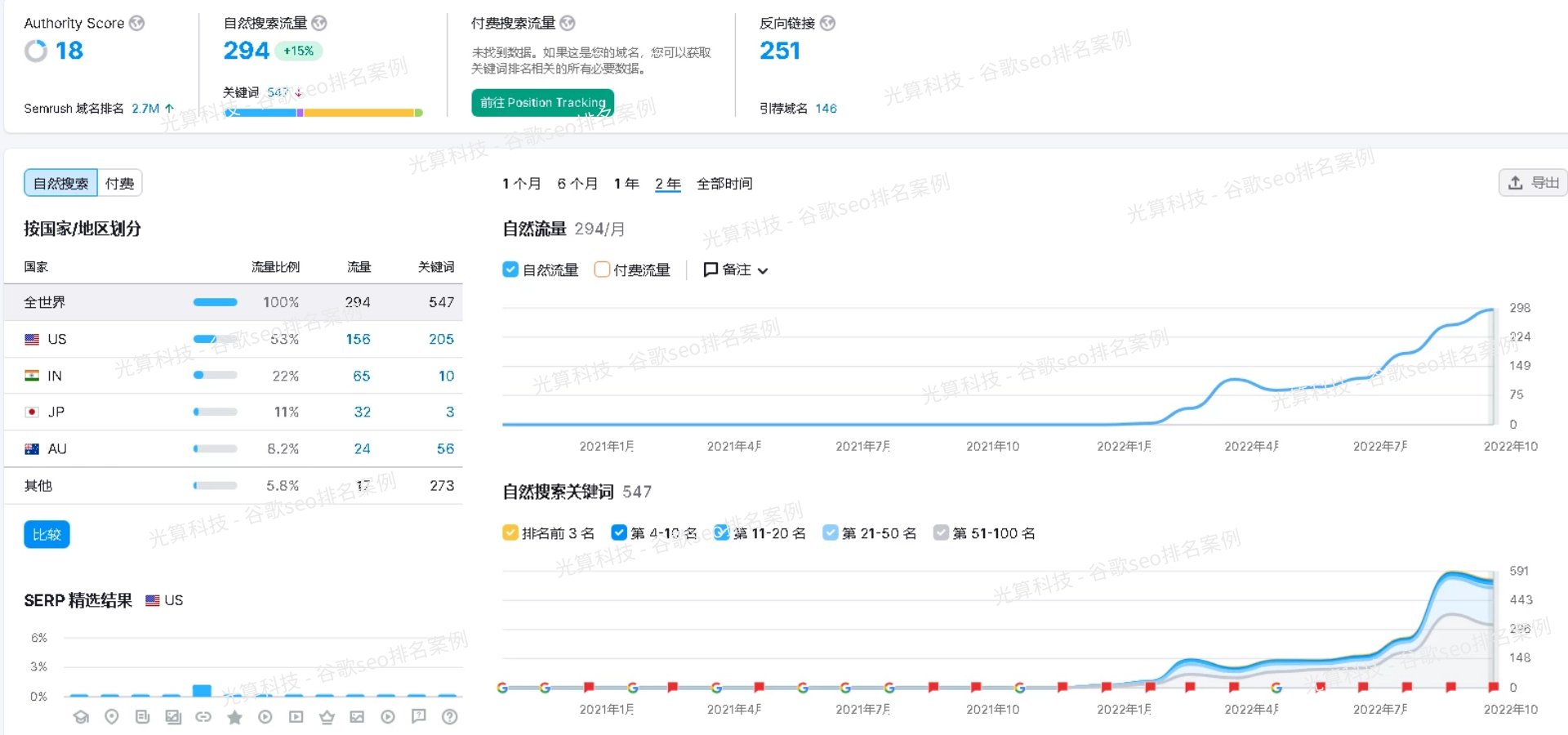Click the info icon beside 反向链接
Viewport: 1568px width, 735px height.
(827, 23)
